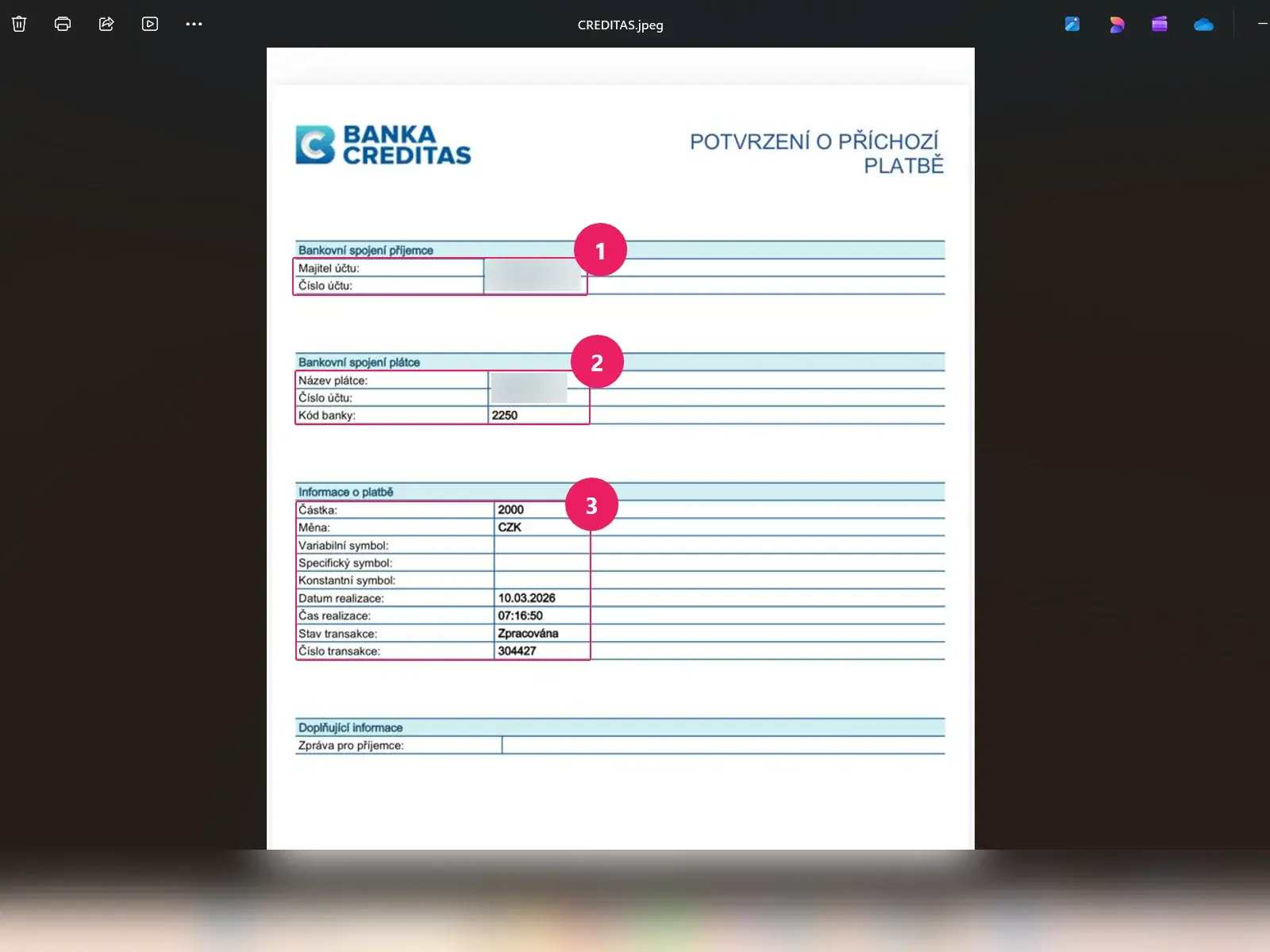Click the 'Číslo transakce:' label
The height and width of the screenshot is (952, 1270).
339,651
